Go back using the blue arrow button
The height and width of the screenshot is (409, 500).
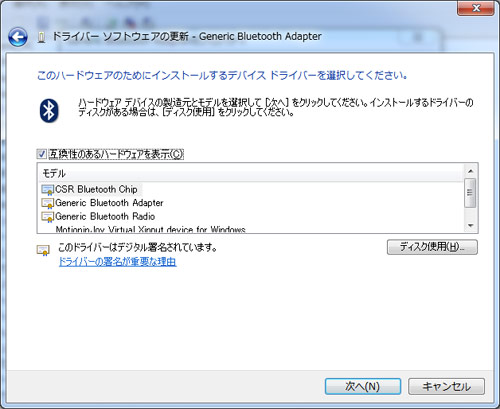coord(18,37)
